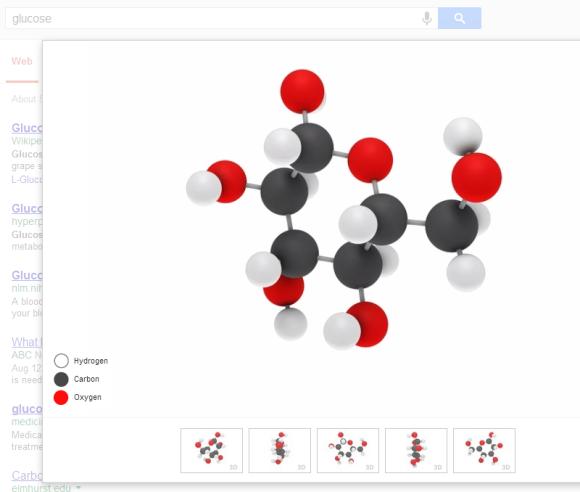Click the ring oxygen atom in the molecule
Image resolution: width=580 pixels, height=492 pixels.
tap(370, 160)
